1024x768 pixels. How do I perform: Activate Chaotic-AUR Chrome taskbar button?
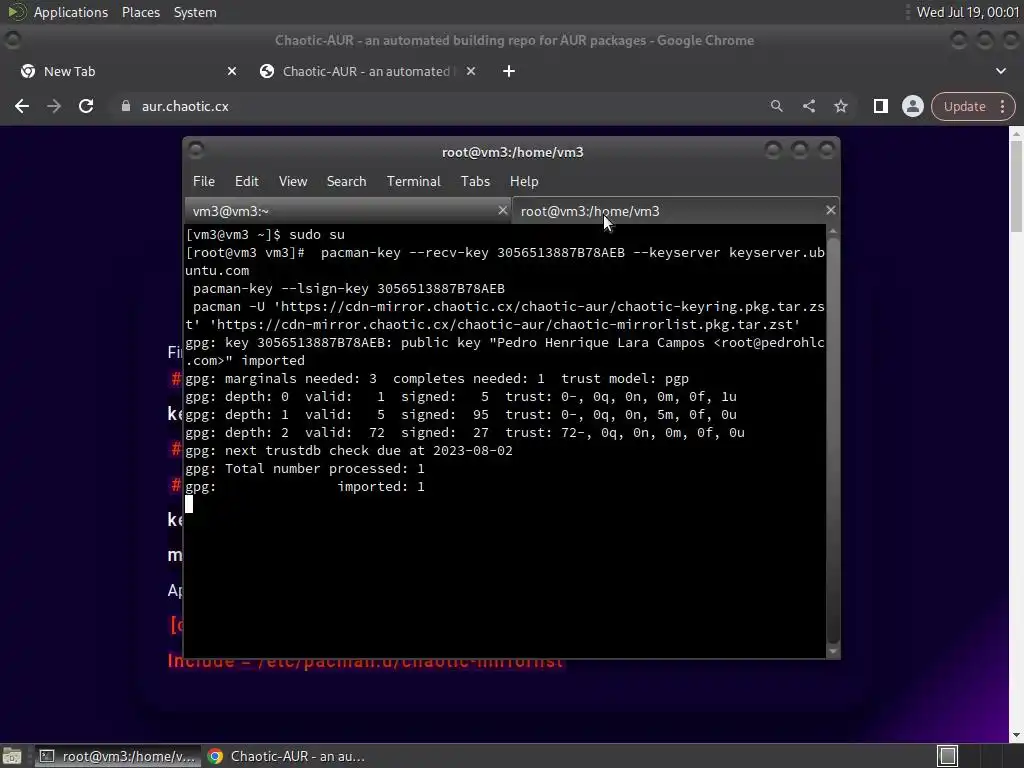[x=286, y=756]
